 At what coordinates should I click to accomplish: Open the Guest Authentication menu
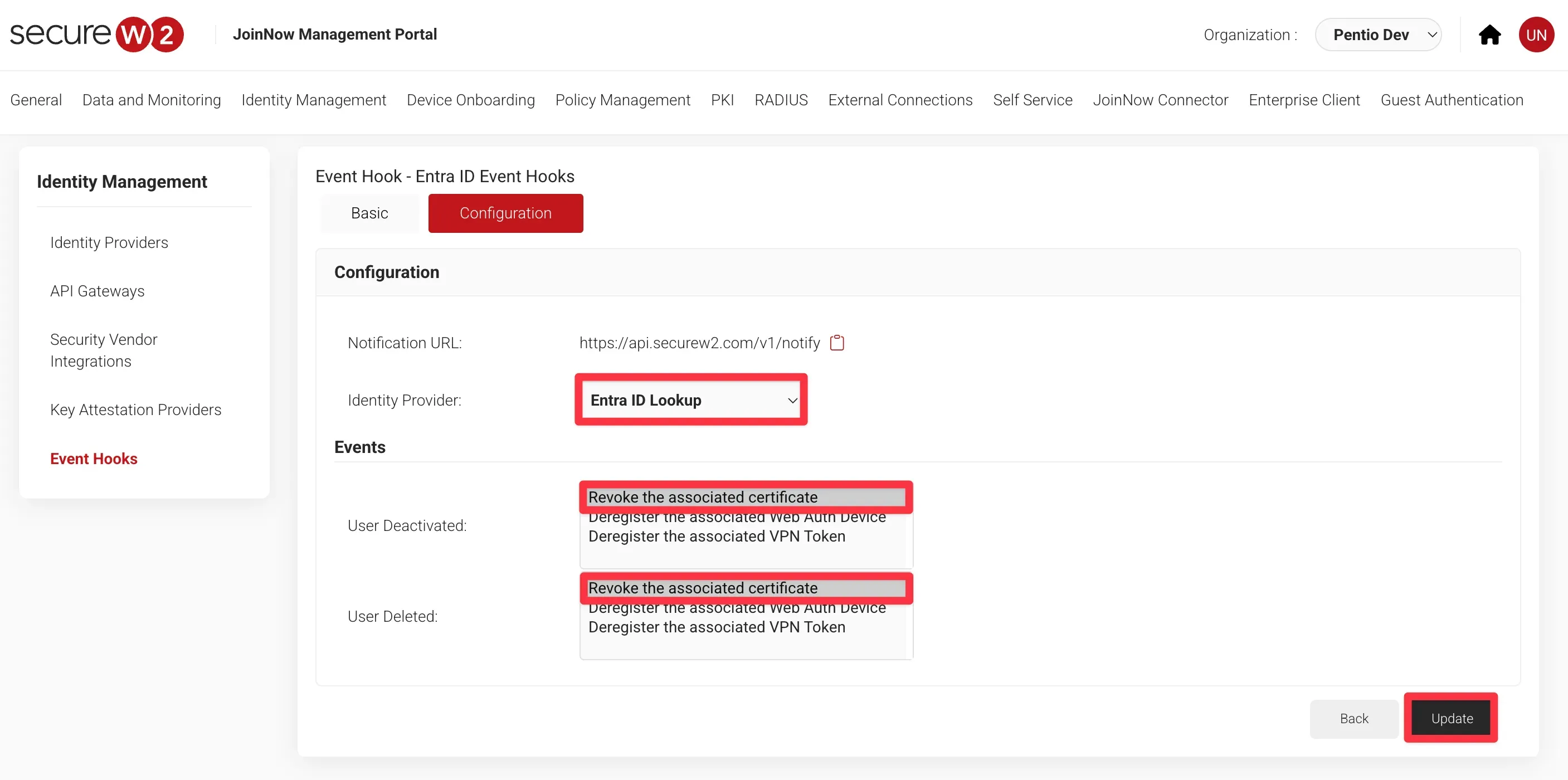coord(1451,100)
